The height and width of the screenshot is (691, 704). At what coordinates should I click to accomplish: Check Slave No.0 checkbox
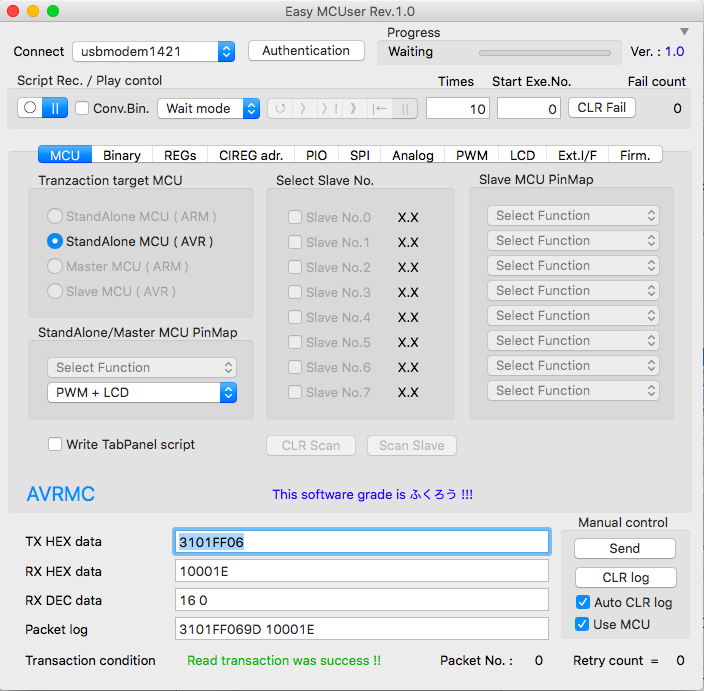pos(295,217)
